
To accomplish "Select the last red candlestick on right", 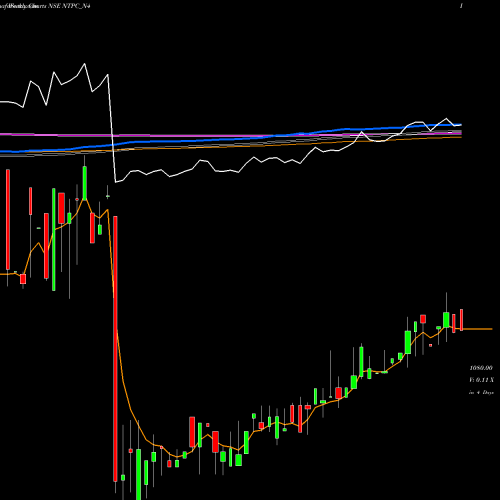I will pos(462,320).
